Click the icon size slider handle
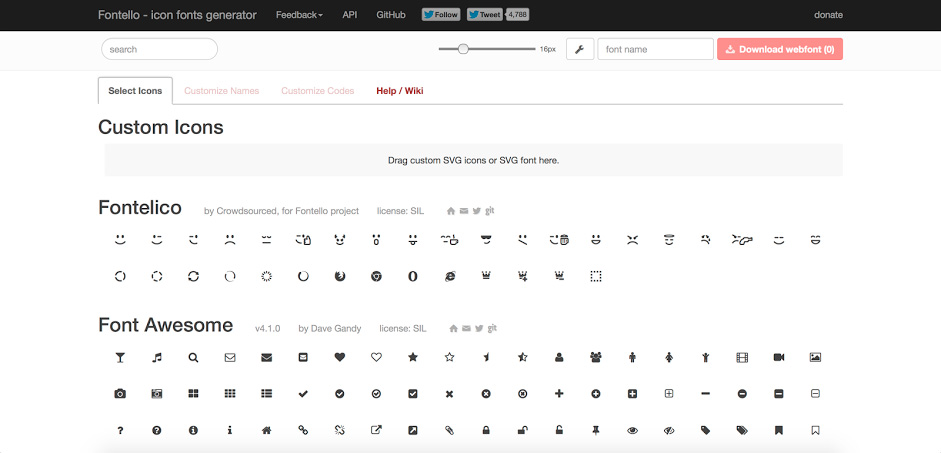 tap(463, 49)
